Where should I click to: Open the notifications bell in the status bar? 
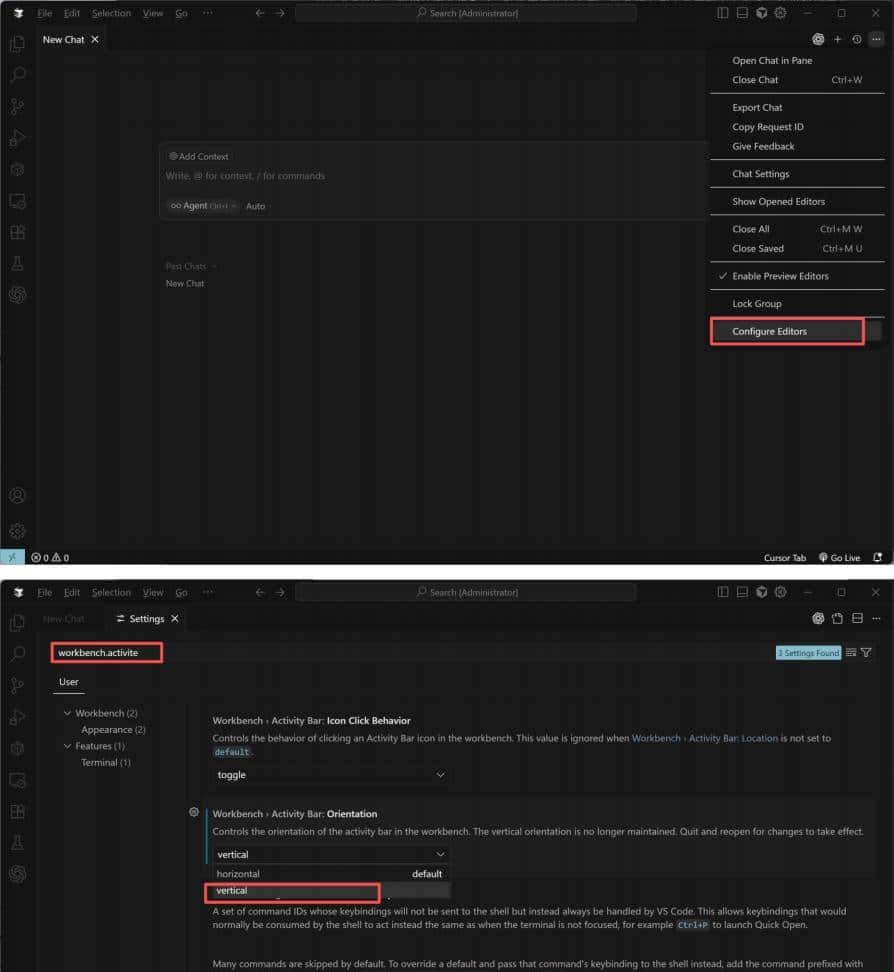click(878, 557)
